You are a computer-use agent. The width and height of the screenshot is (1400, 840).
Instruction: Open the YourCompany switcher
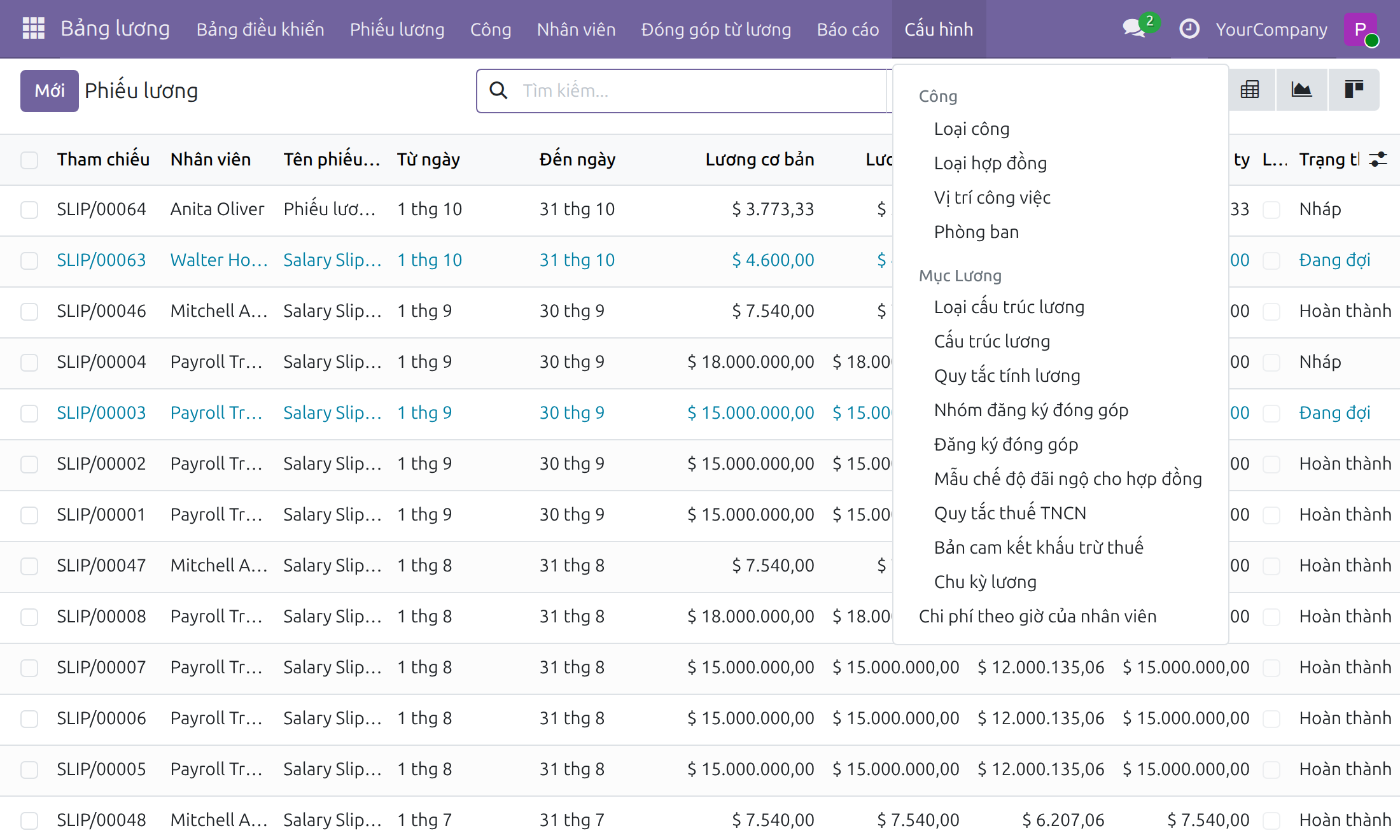pyautogui.click(x=1271, y=29)
